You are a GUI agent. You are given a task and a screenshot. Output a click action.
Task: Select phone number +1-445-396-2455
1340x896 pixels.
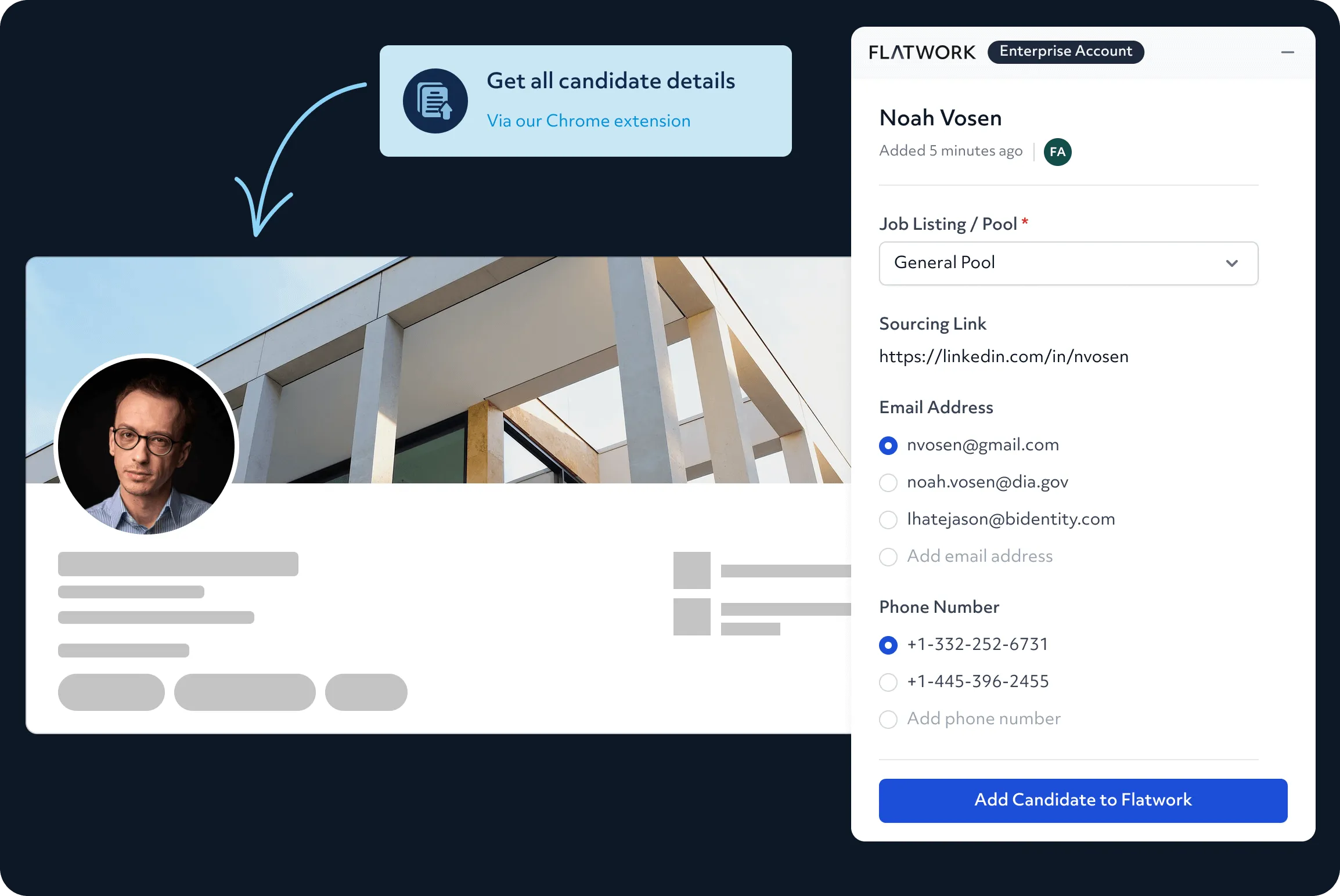pos(888,682)
